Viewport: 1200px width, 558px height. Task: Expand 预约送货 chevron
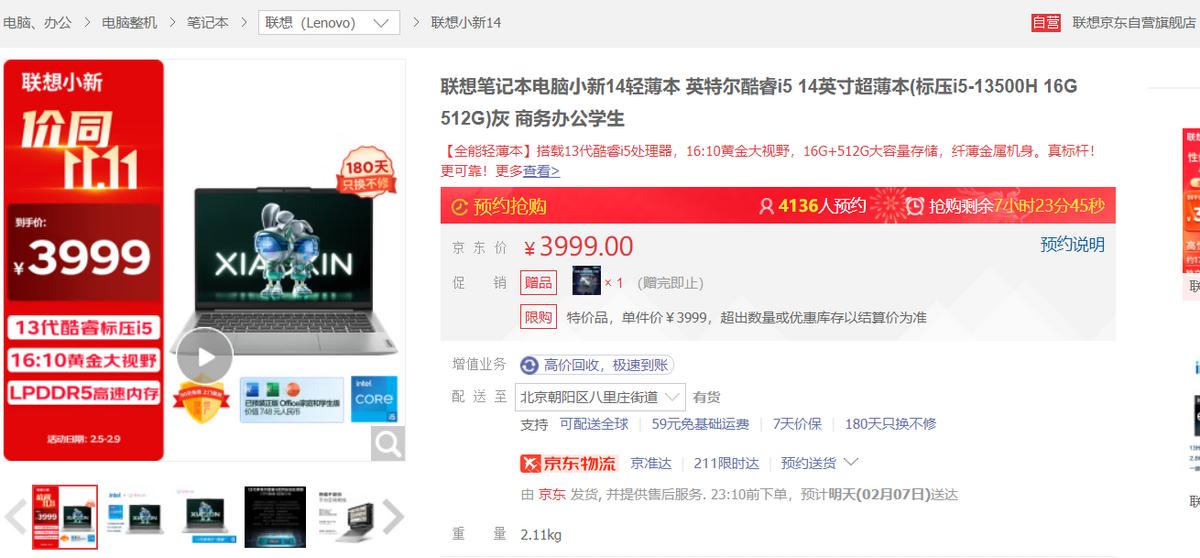pos(851,462)
